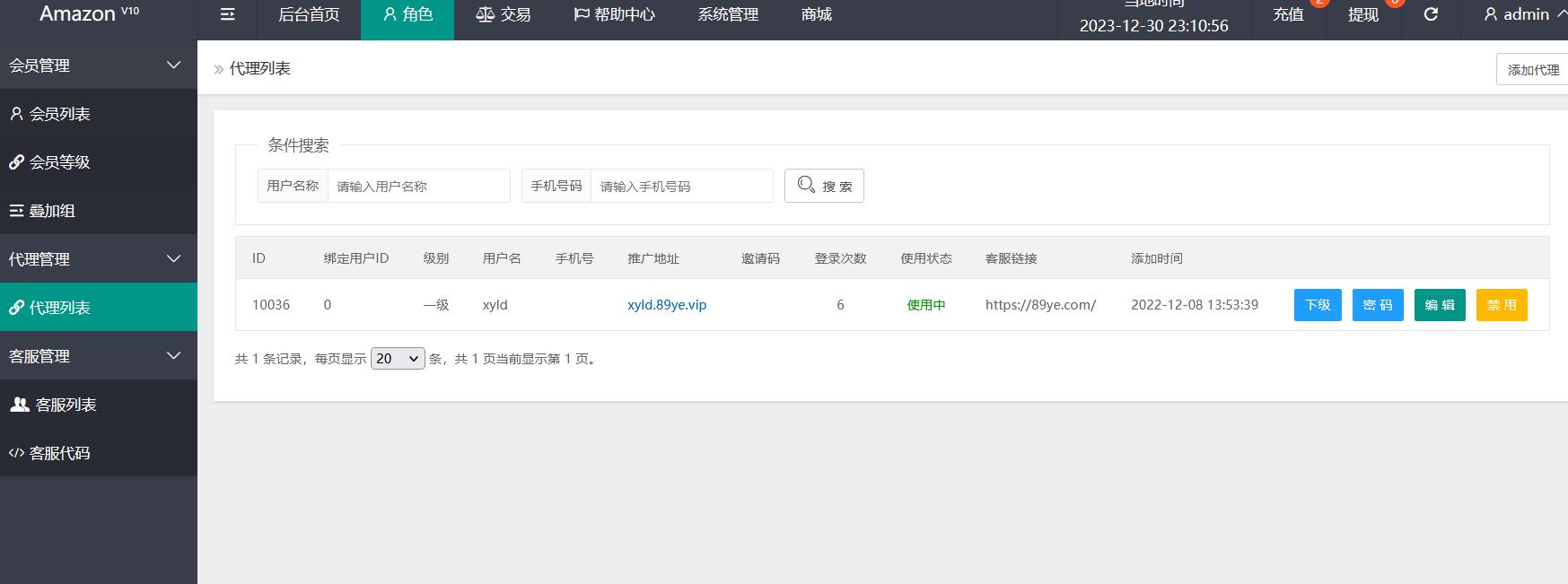Open 客服列表 in the sidebar

(x=99, y=405)
